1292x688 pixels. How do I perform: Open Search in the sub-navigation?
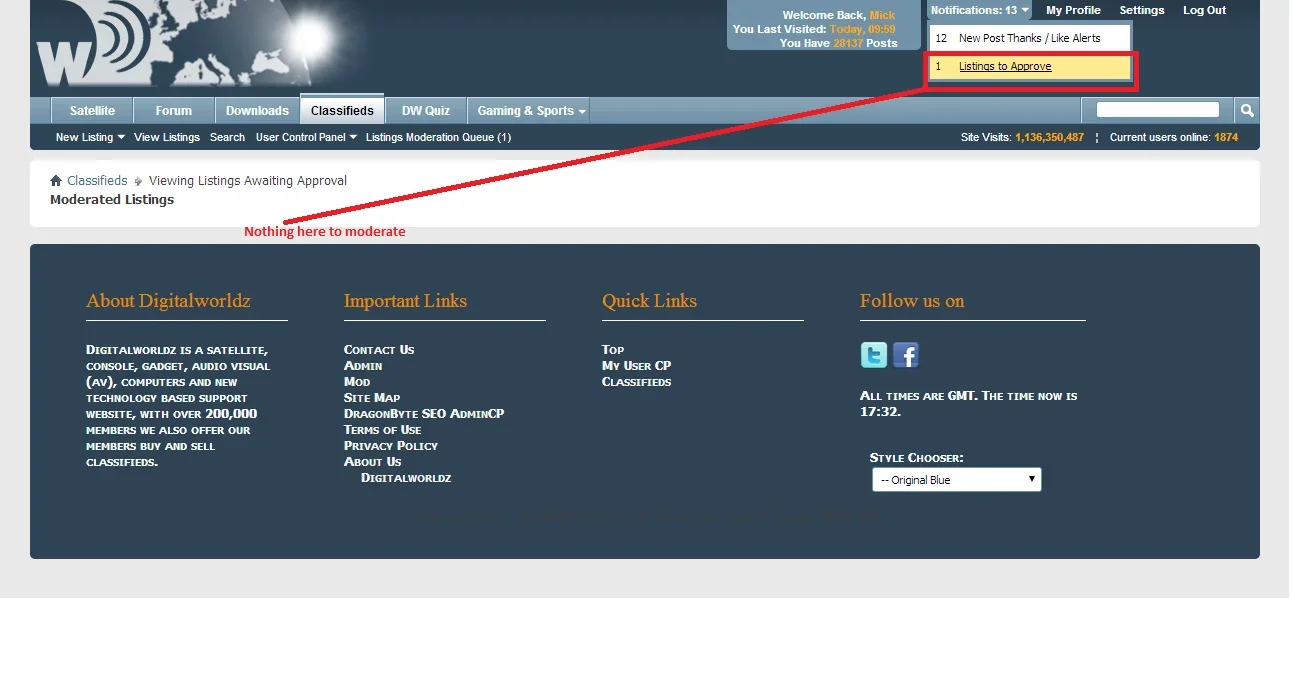click(x=227, y=137)
